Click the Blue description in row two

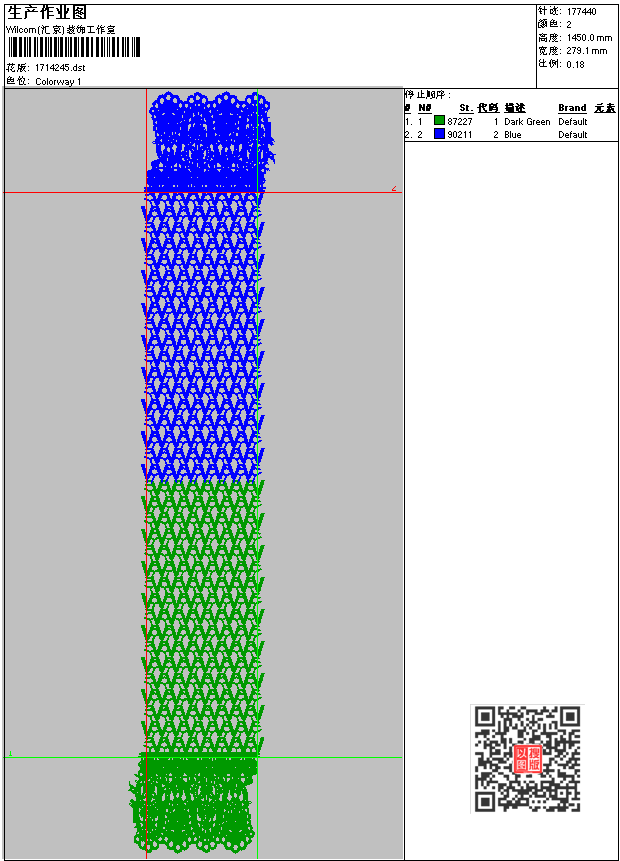click(x=512, y=135)
